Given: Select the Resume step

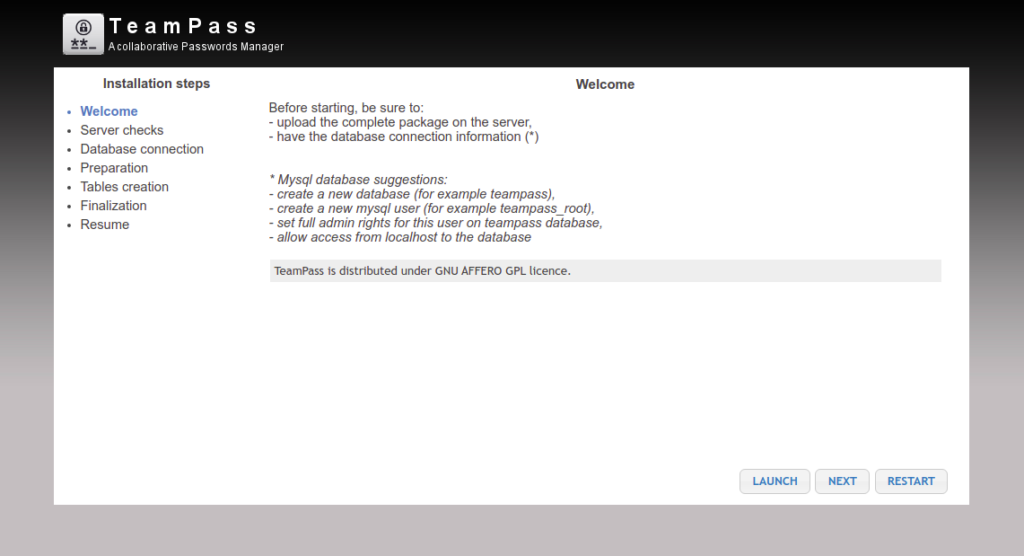Looking at the screenshot, I should pyautogui.click(x=104, y=225).
